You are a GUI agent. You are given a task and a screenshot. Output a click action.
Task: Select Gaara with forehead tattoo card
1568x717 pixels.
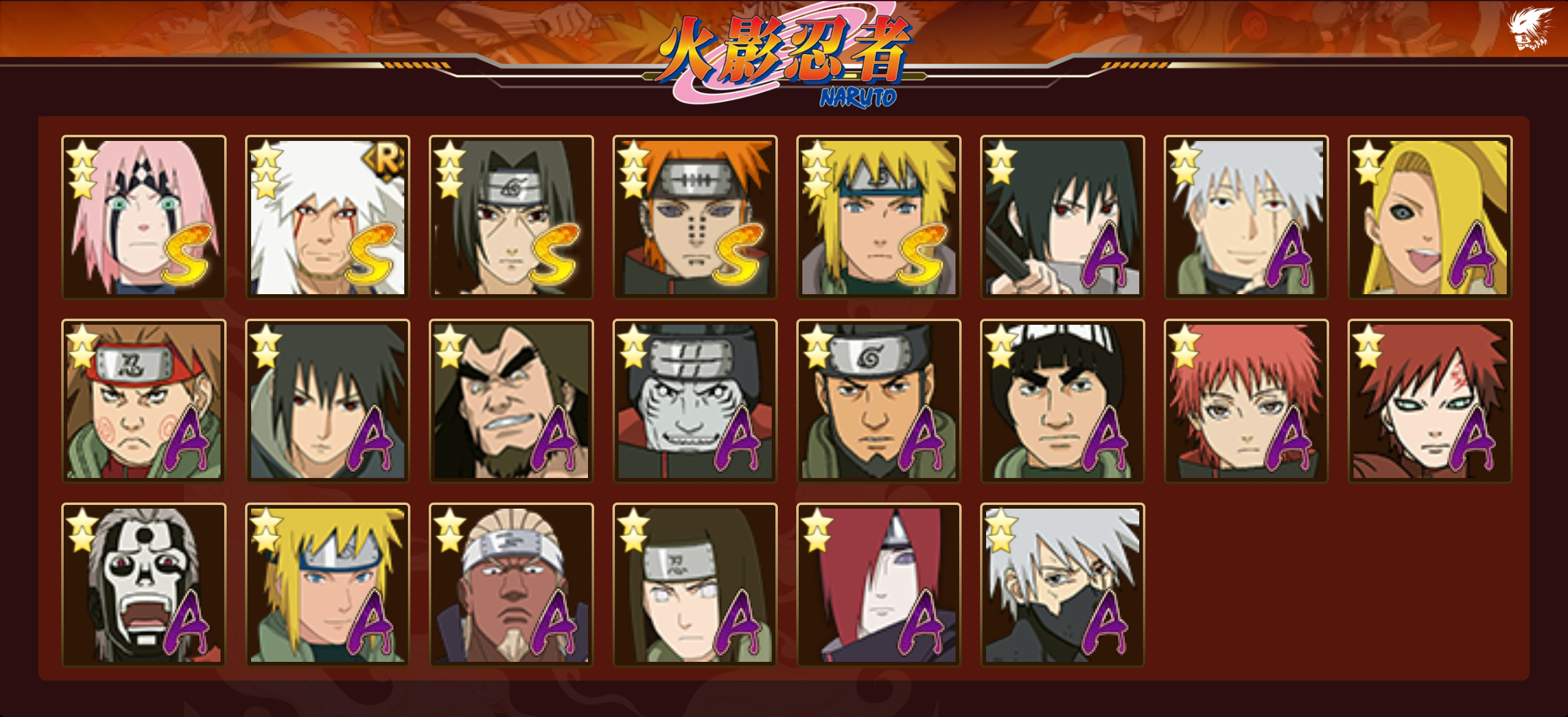click(x=1430, y=401)
